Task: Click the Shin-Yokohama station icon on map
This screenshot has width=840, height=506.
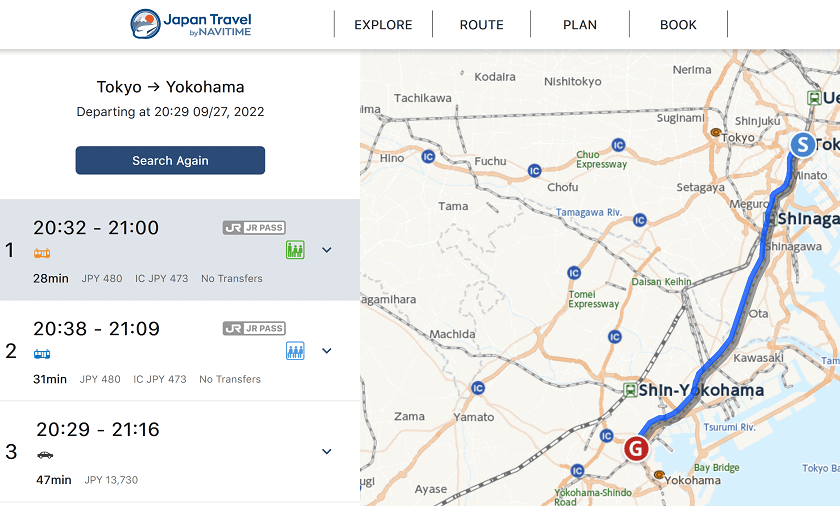Action: click(631, 390)
